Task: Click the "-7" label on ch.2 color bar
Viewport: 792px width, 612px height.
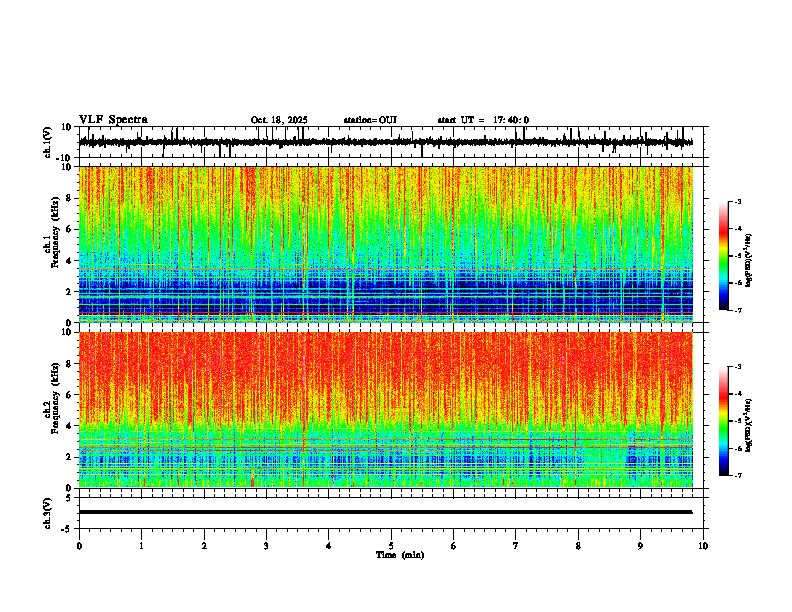Action: click(737, 476)
